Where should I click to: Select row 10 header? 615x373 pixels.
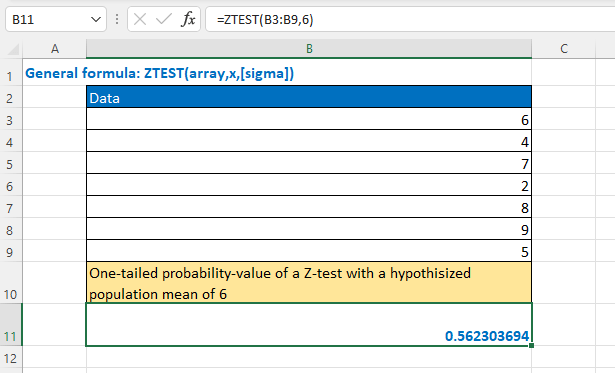pyautogui.click(x=11, y=282)
